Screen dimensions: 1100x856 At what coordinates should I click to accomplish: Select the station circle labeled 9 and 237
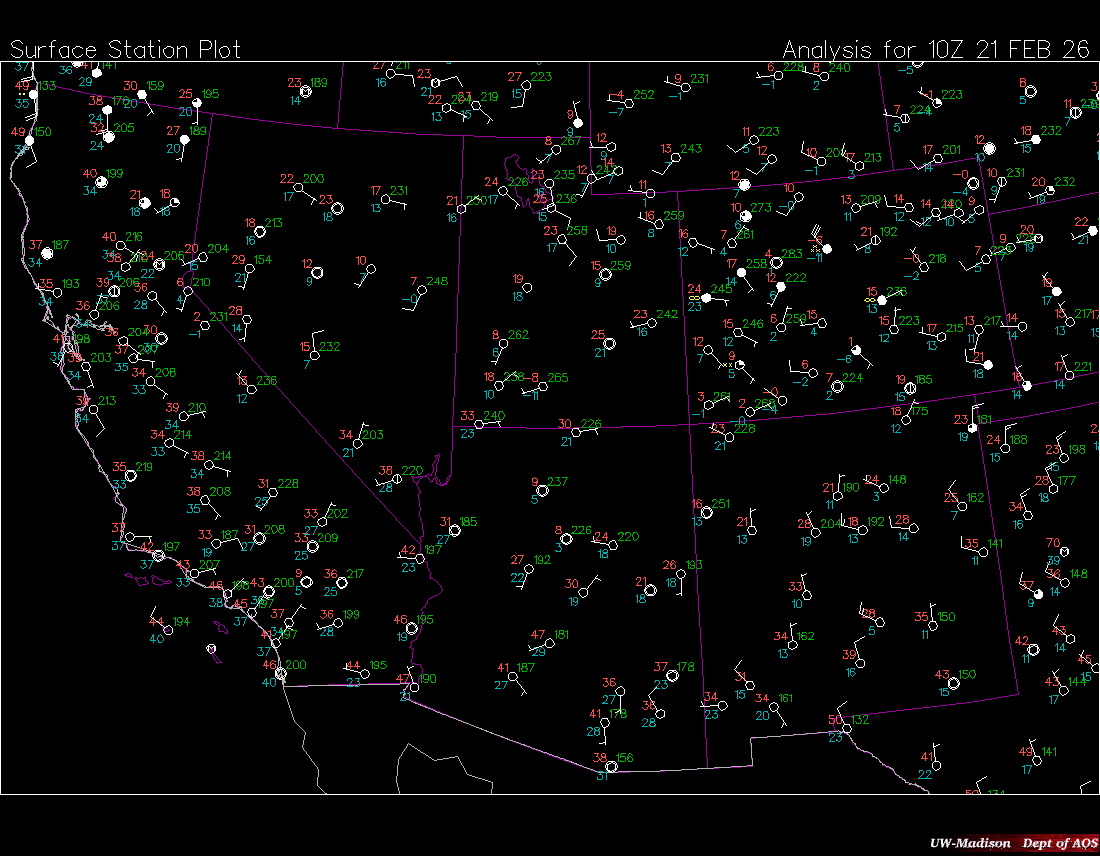(542, 490)
